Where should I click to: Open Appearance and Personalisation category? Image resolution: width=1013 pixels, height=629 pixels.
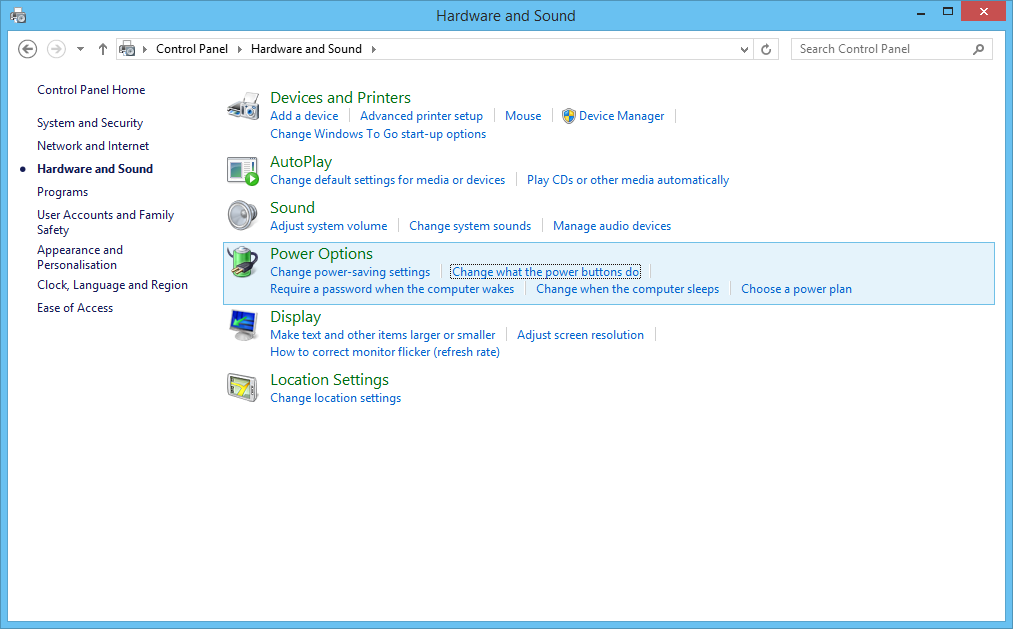pos(80,257)
